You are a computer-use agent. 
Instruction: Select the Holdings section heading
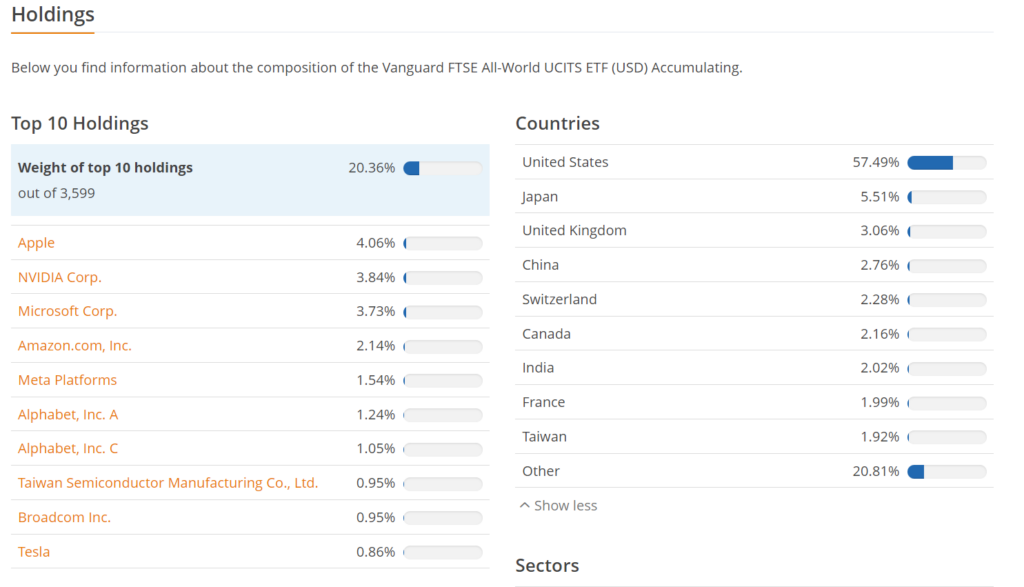point(52,16)
